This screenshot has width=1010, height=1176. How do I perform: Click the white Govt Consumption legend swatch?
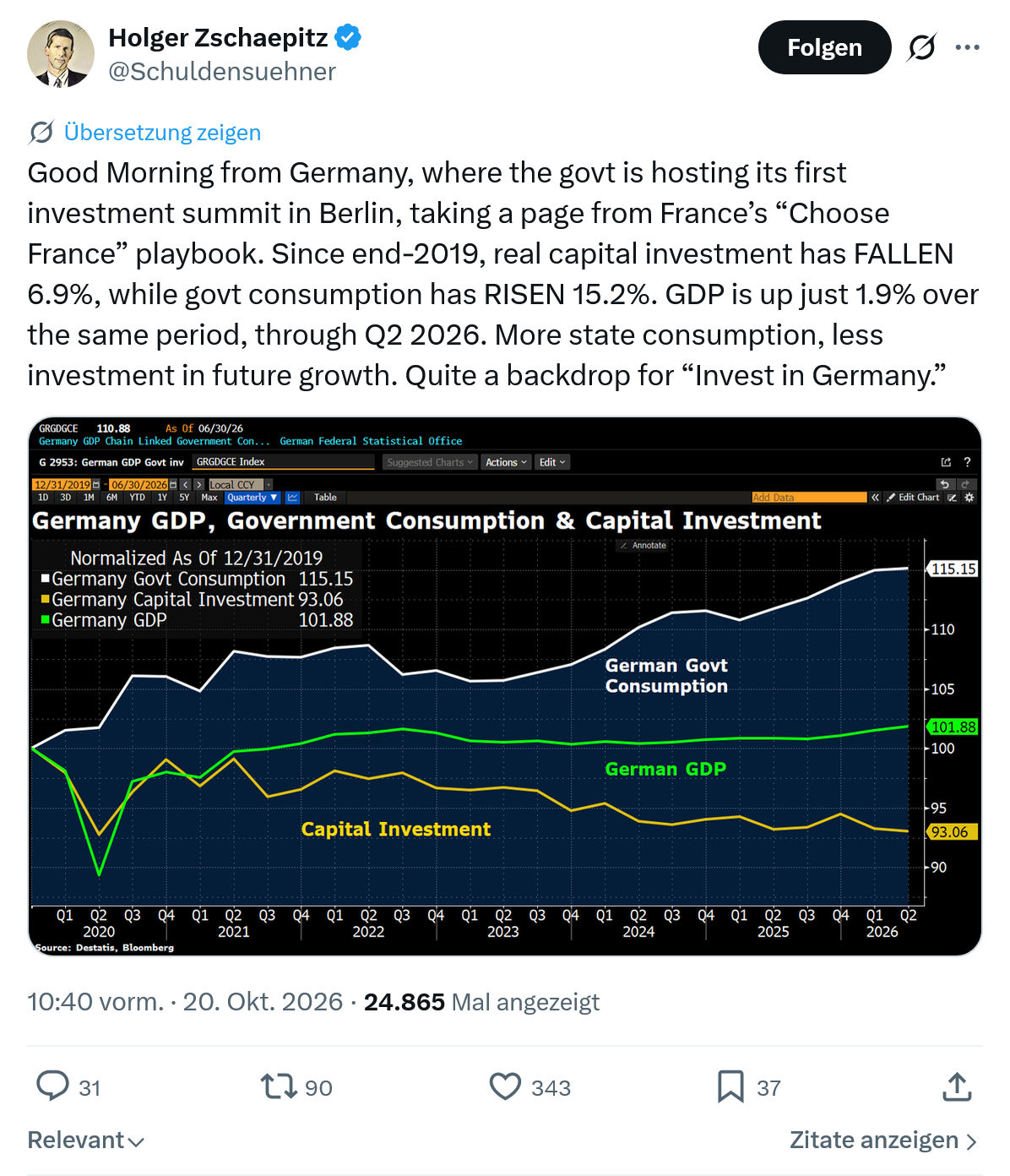coord(46,580)
